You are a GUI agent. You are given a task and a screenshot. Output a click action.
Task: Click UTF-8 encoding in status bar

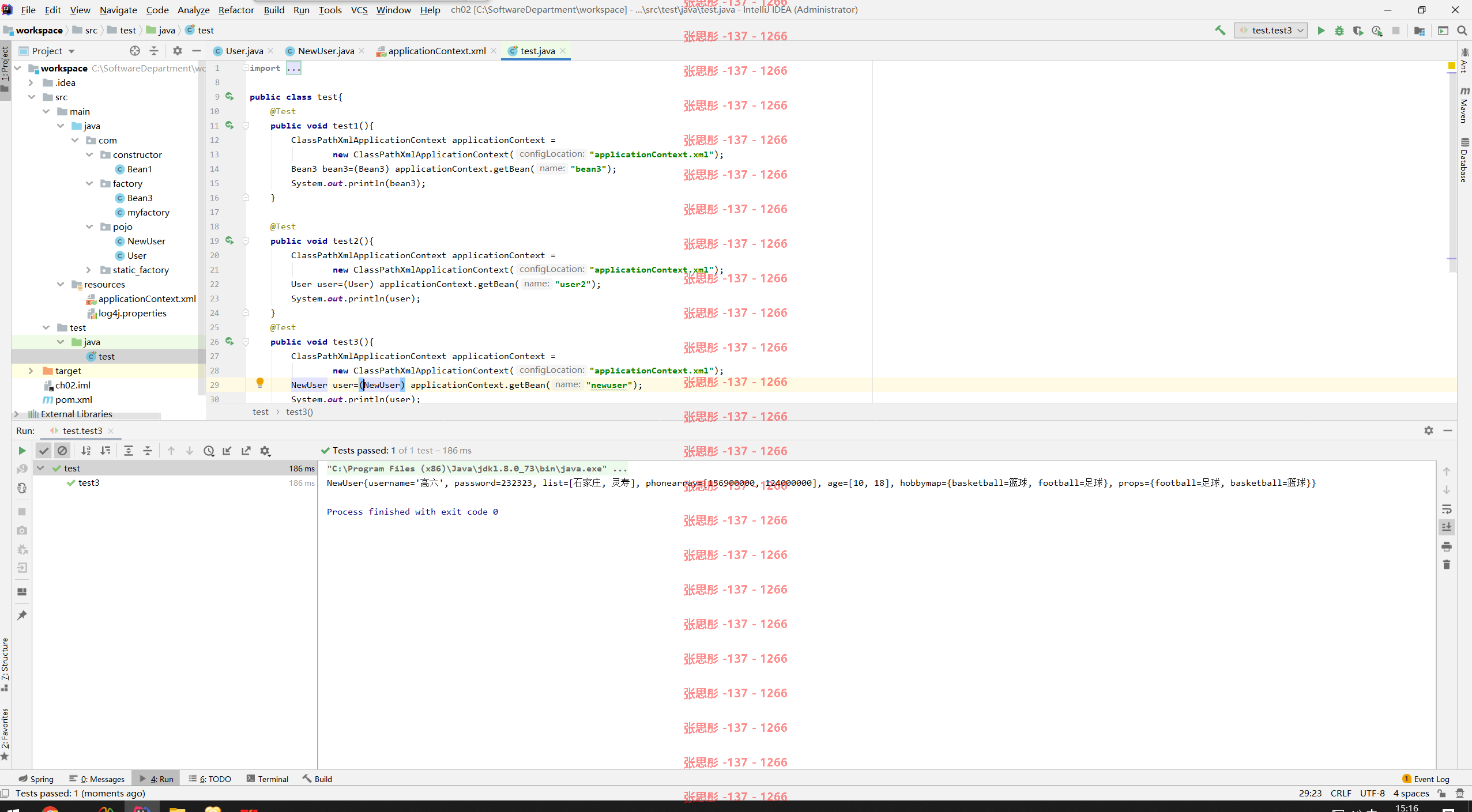click(x=1372, y=793)
